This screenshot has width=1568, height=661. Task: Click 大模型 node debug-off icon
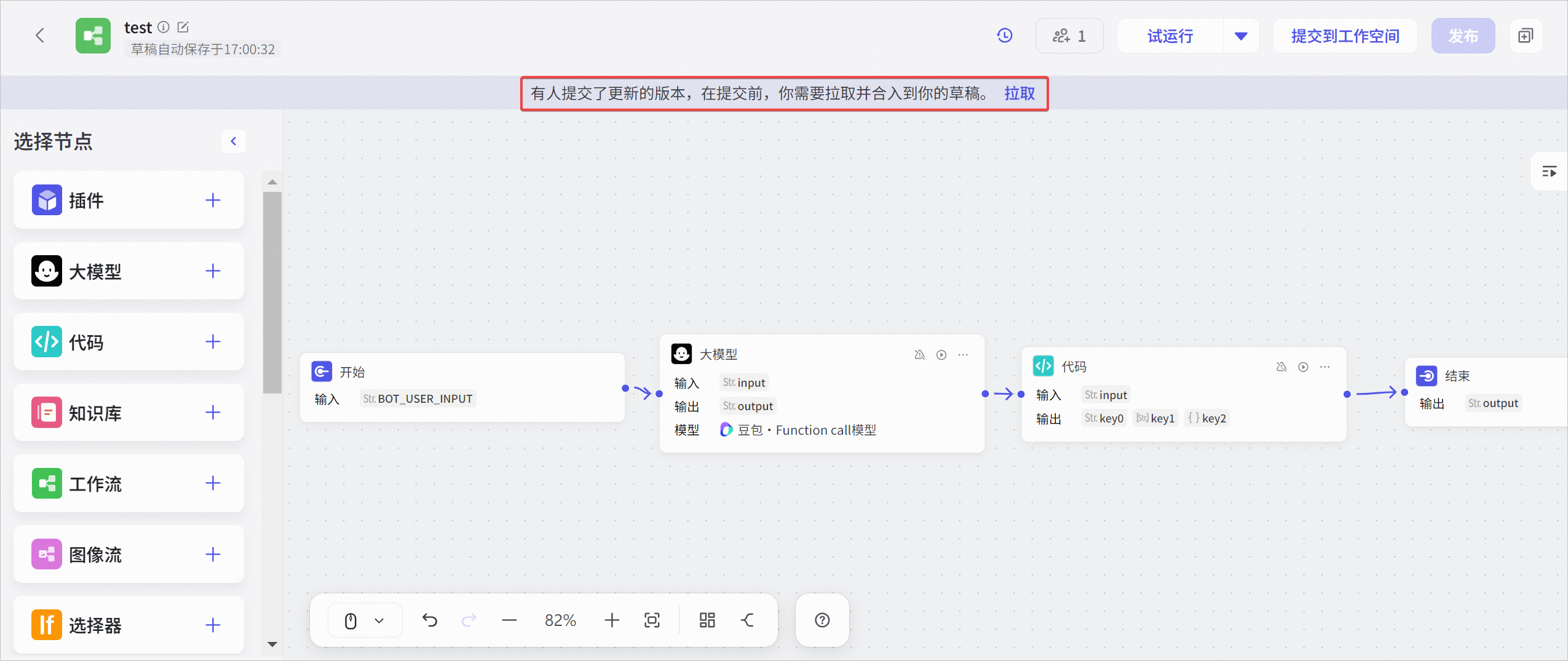(919, 355)
